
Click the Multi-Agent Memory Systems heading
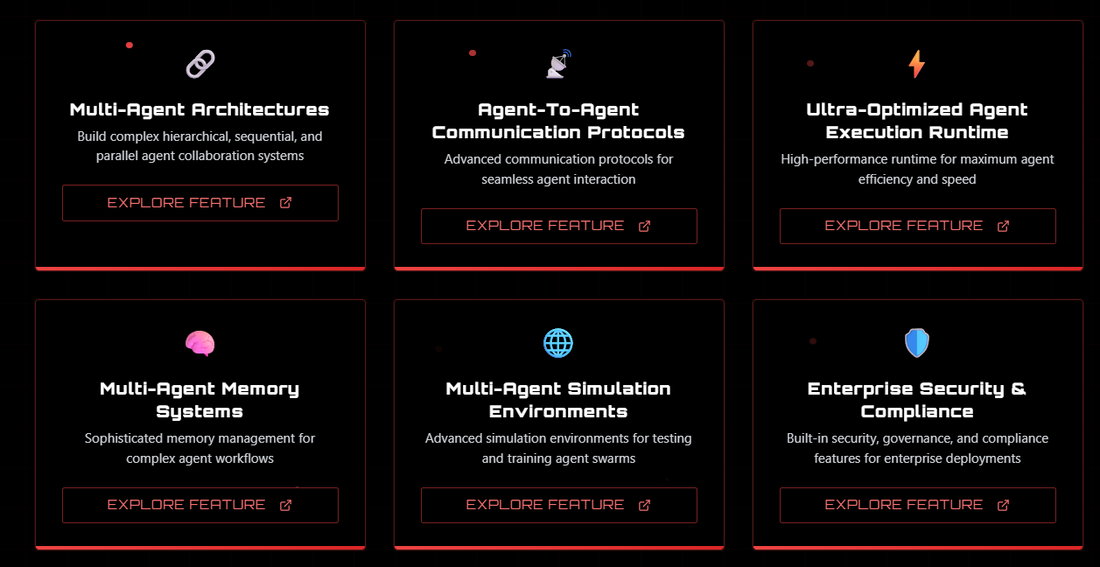tap(200, 400)
